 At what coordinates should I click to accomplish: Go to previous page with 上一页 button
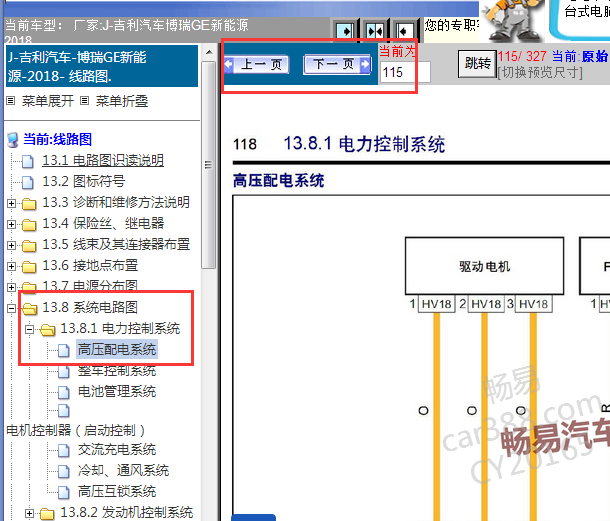(x=256, y=64)
